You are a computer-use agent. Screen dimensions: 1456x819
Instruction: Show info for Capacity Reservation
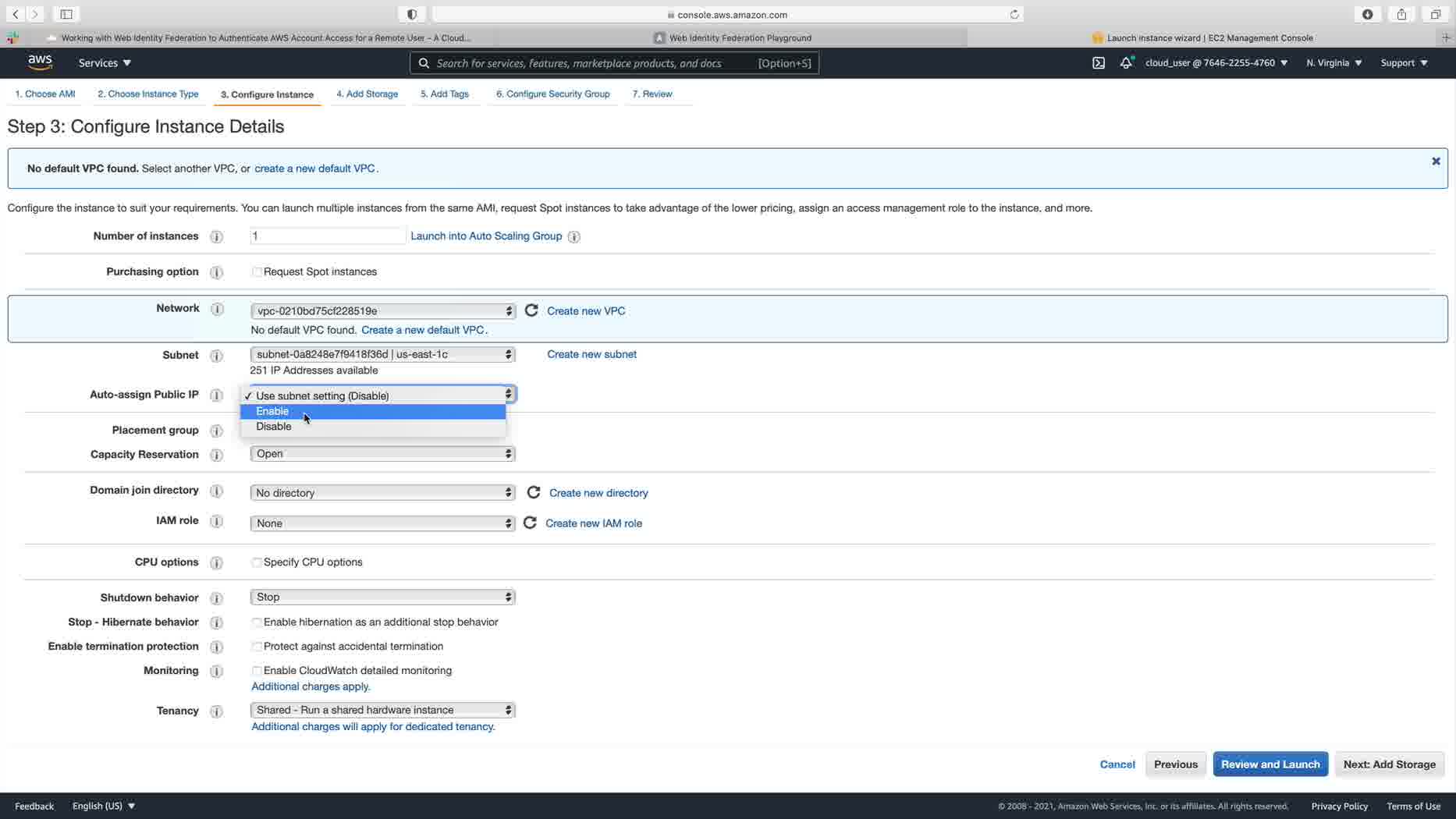217,455
